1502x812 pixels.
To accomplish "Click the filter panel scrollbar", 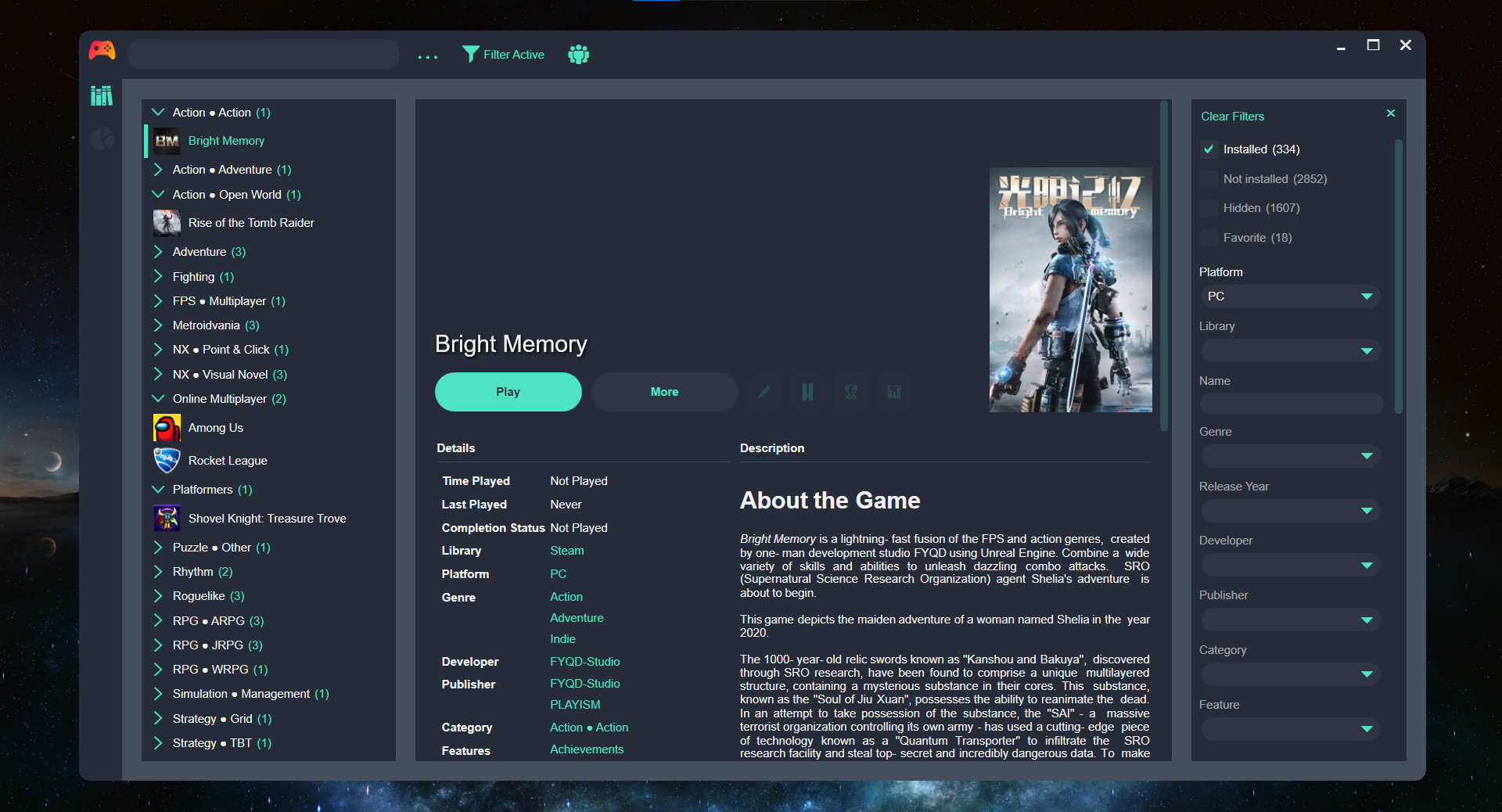I will pyautogui.click(x=1399, y=277).
